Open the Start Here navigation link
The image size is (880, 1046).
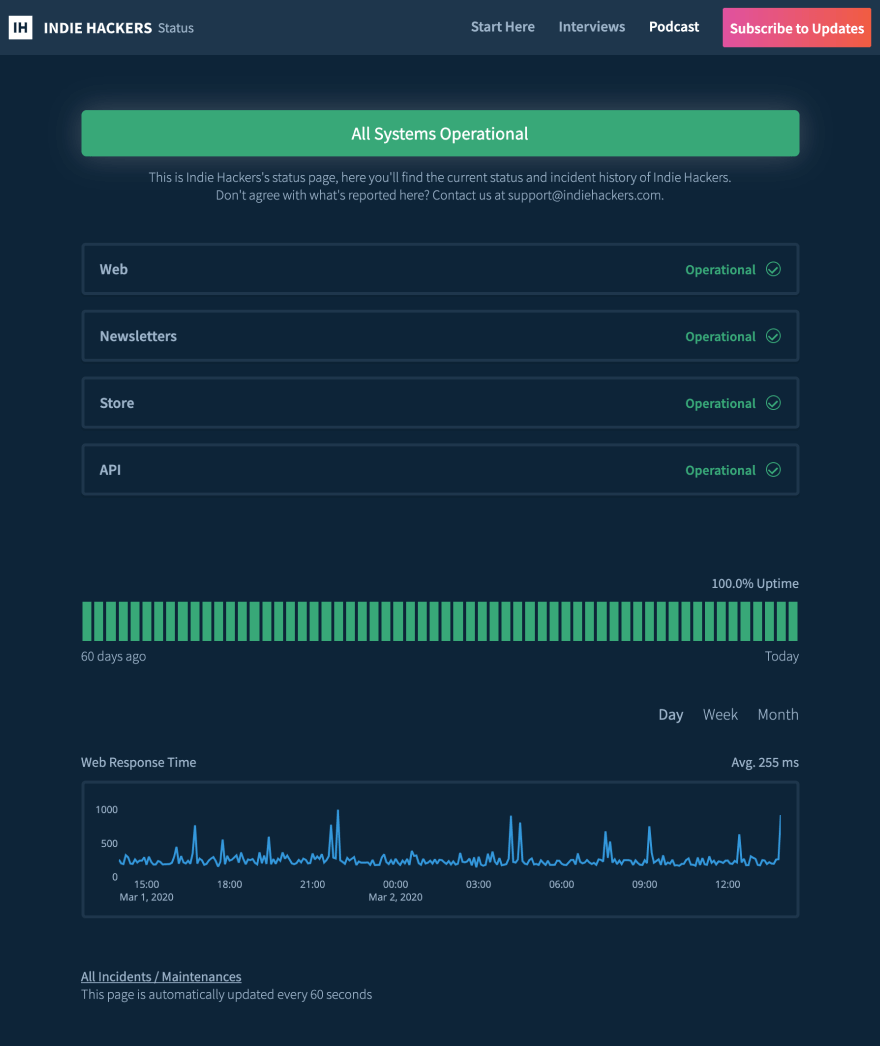point(503,27)
